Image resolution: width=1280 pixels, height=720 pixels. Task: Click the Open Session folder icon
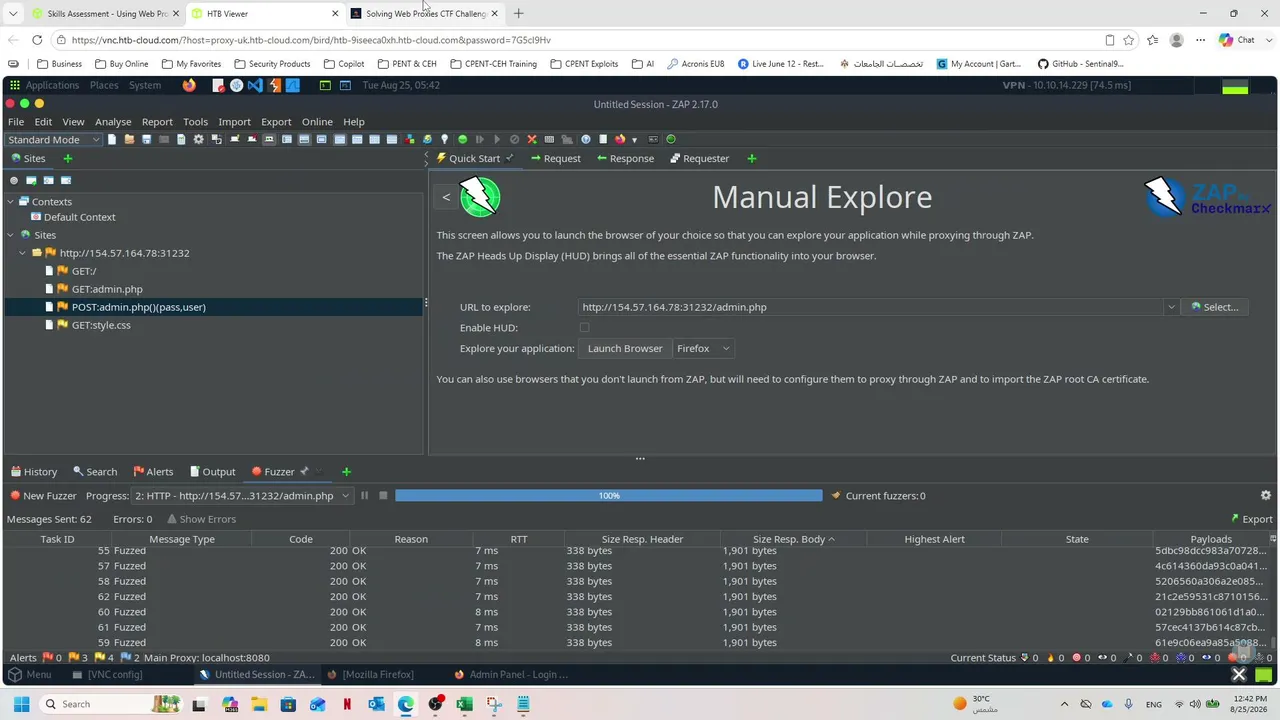(129, 140)
